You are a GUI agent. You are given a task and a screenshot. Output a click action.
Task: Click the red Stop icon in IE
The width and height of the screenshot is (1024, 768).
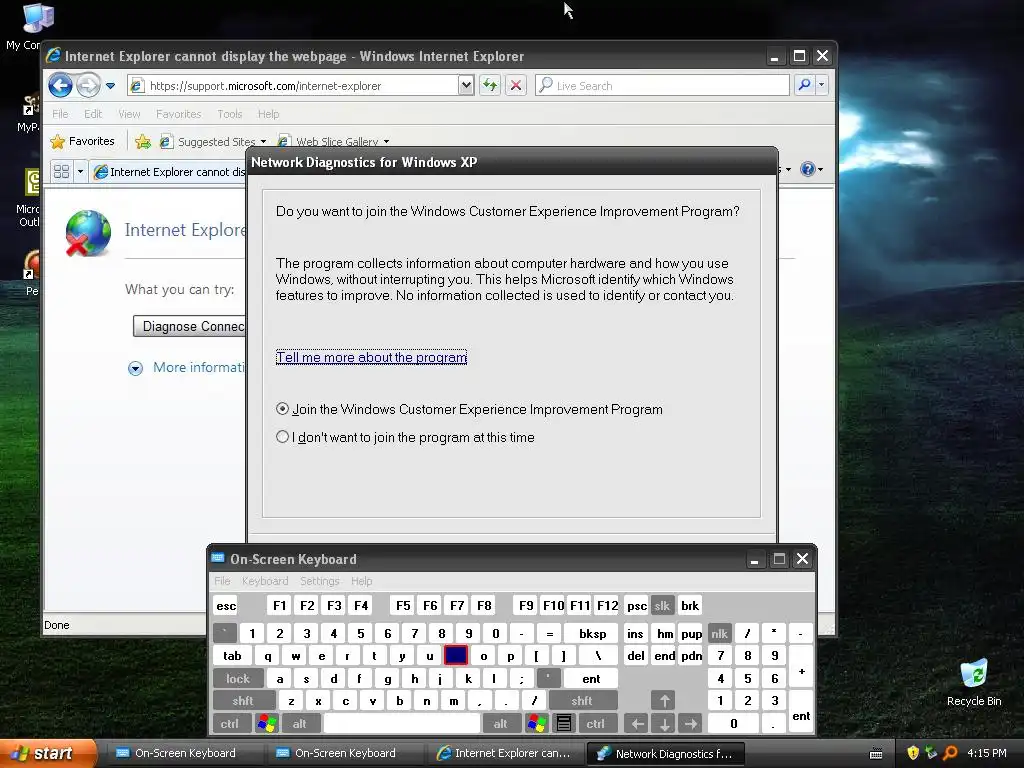point(516,86)
